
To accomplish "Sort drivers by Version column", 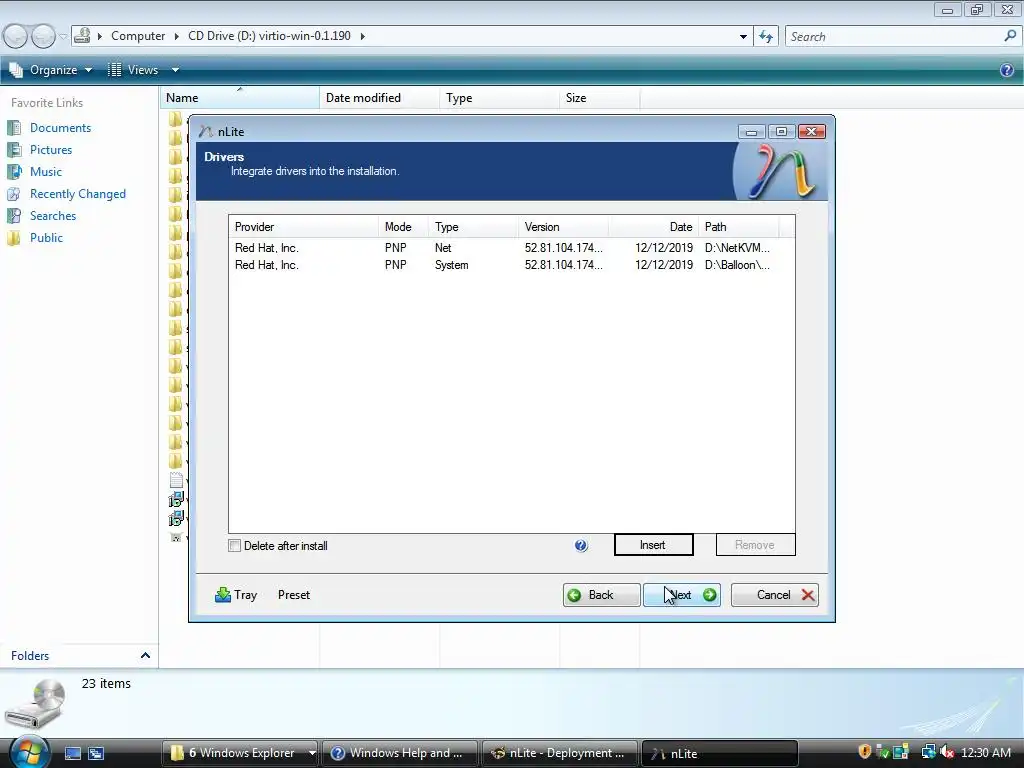I will tap(563, 227).
